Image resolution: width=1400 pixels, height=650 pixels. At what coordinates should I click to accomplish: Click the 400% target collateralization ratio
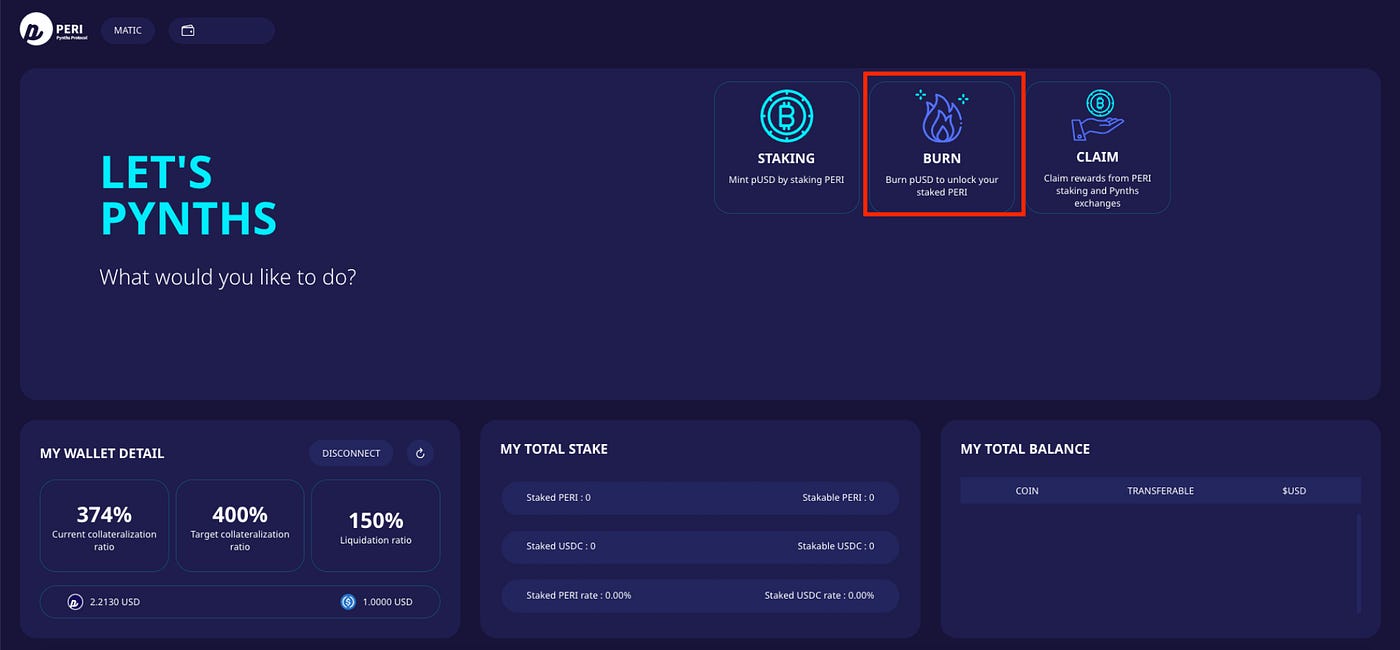tap(240, 526)
